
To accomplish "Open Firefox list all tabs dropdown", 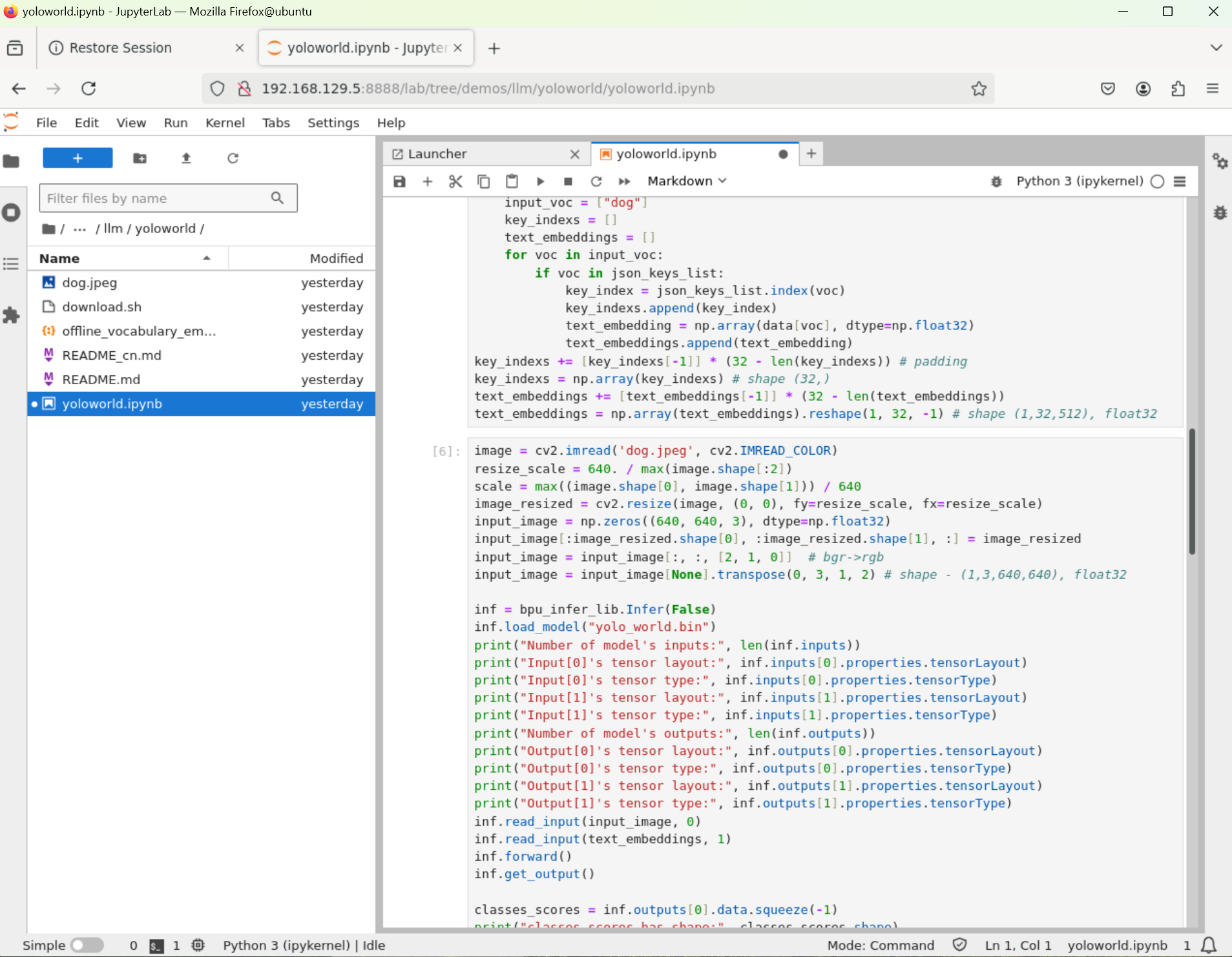I will [x=1216, y=48].
